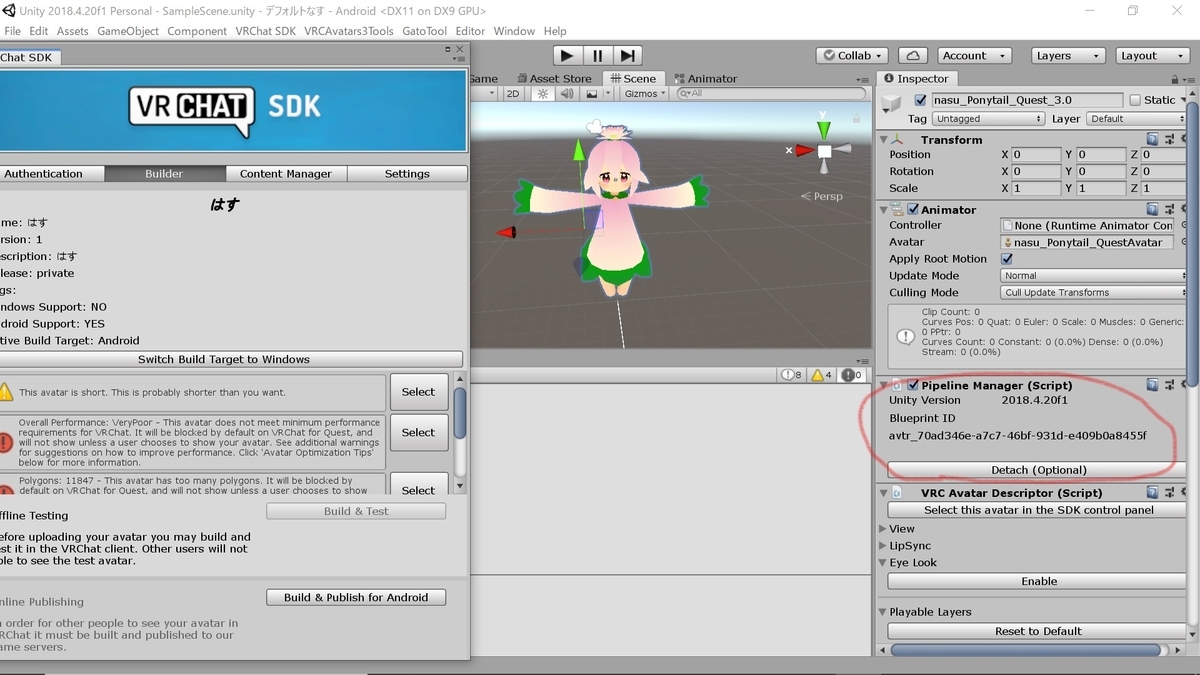The height and width of the screenshot is (675, 1200).
Task: Click Build & Publish for Android
Action: [x=356, y=597]
